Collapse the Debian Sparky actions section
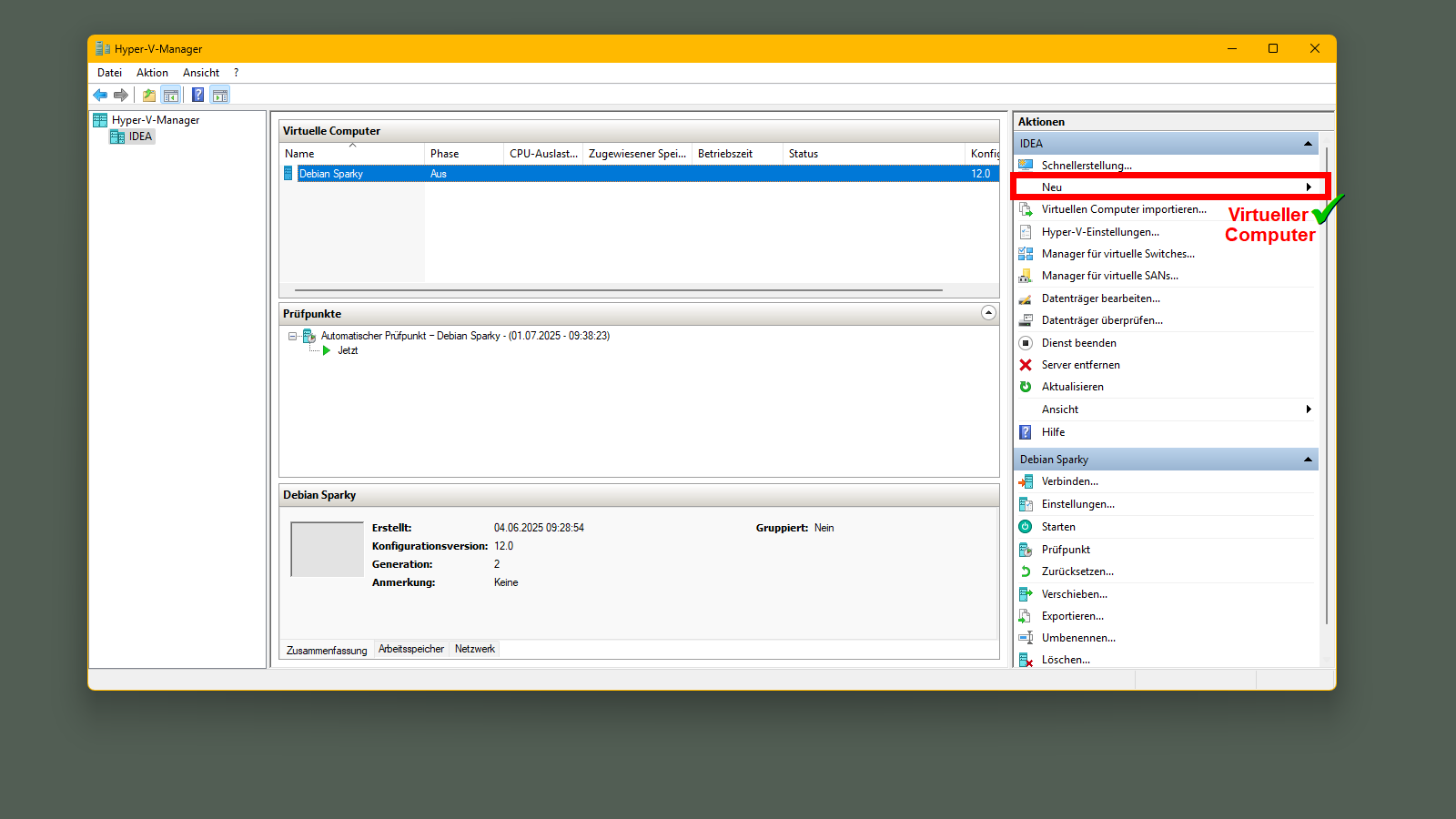The height and width of the screenshot is (819, 1456). point(1308,460)
